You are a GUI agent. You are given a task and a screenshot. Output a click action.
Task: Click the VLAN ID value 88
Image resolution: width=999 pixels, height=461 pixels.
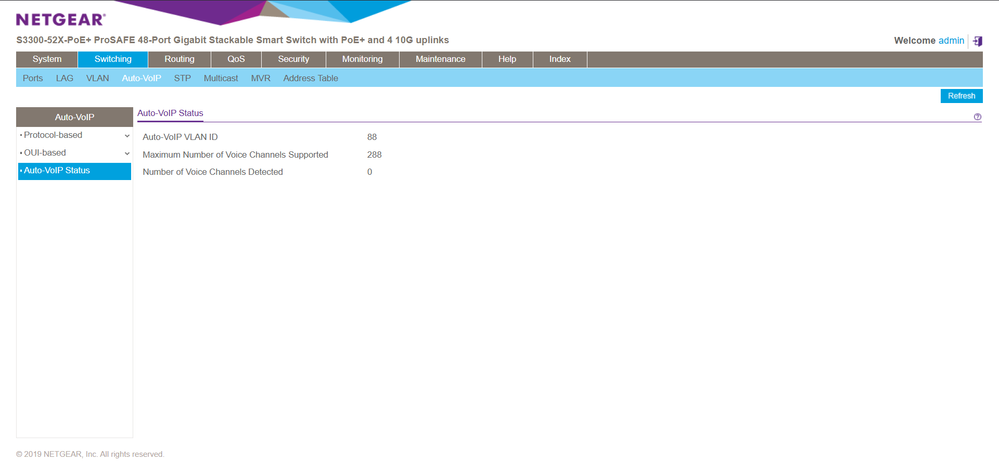[x=372, y=137]
